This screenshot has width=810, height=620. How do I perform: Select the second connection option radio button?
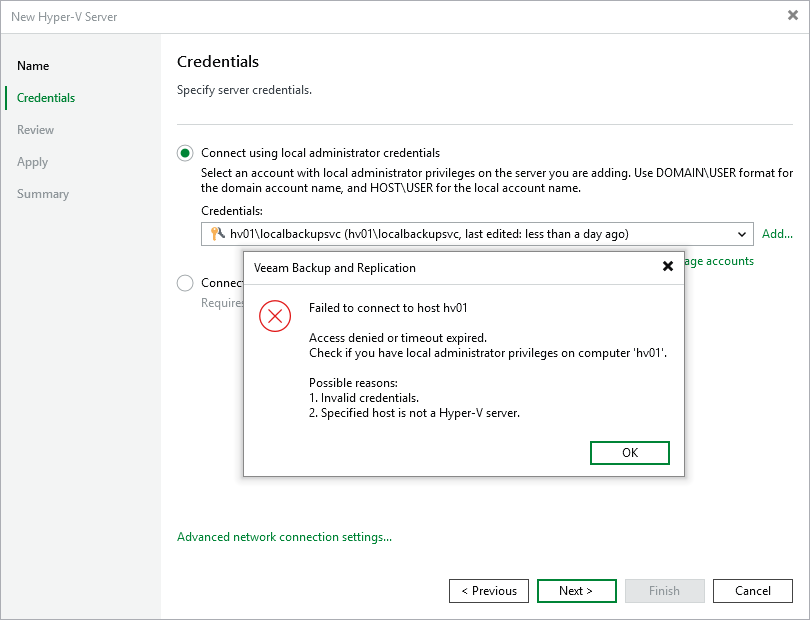[185, 283]
